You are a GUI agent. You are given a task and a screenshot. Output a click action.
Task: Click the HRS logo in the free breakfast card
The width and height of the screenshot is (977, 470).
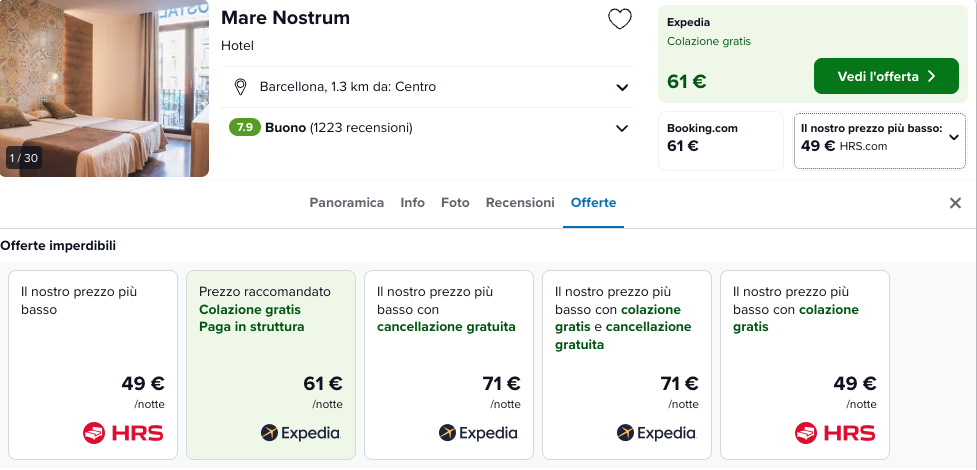835,433
